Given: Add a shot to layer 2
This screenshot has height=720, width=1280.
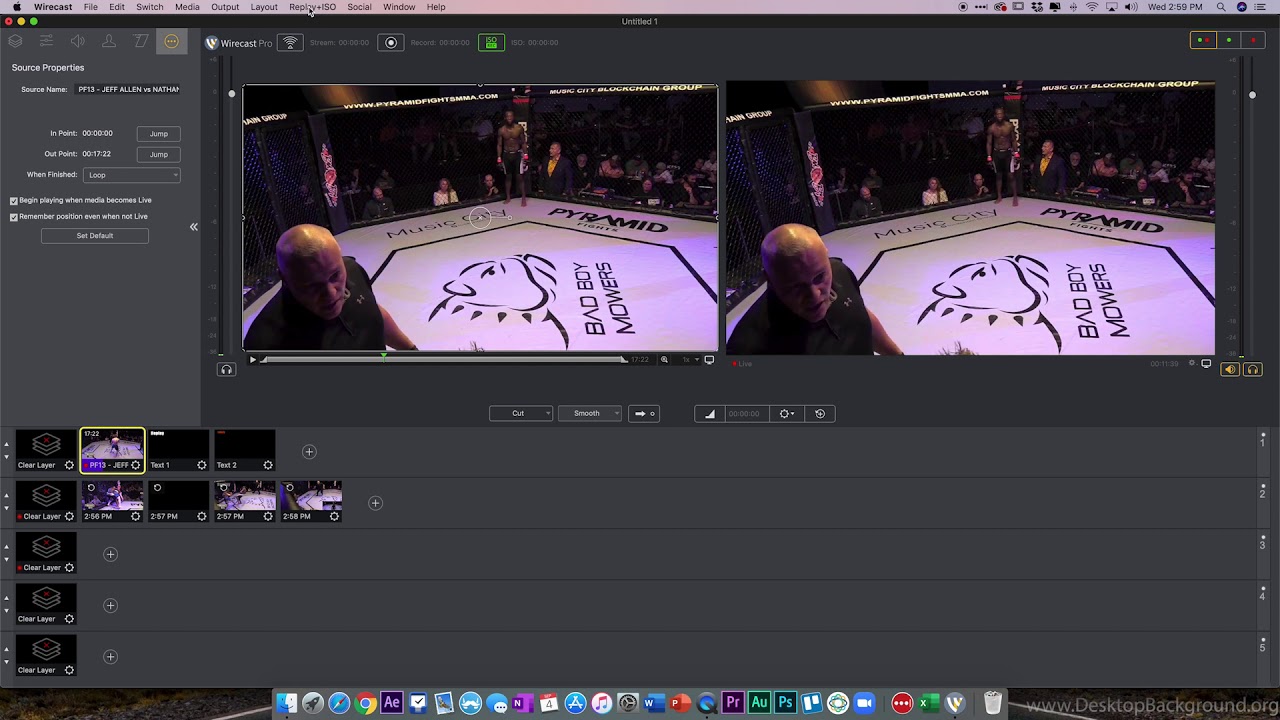Looking at the screenshot, I should (x=375, y=503).
